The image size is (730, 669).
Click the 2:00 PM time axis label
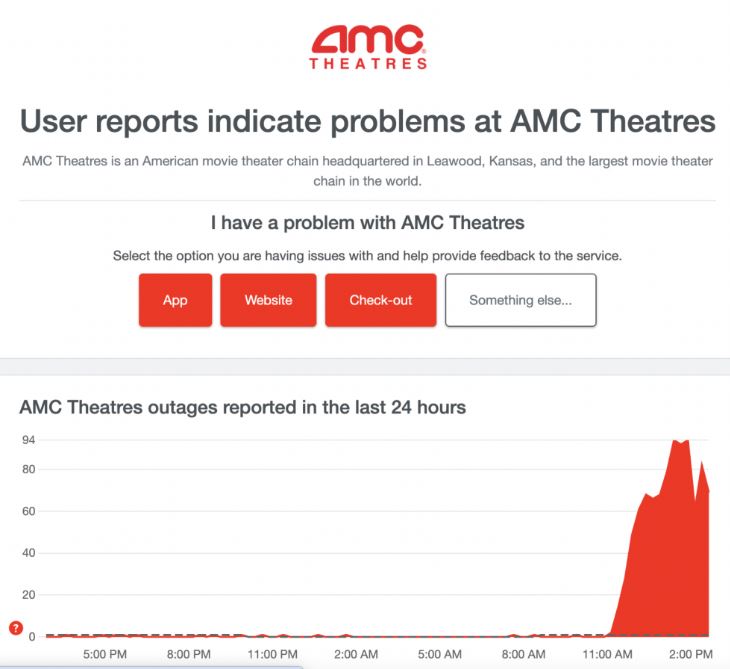tap(690, 655)
